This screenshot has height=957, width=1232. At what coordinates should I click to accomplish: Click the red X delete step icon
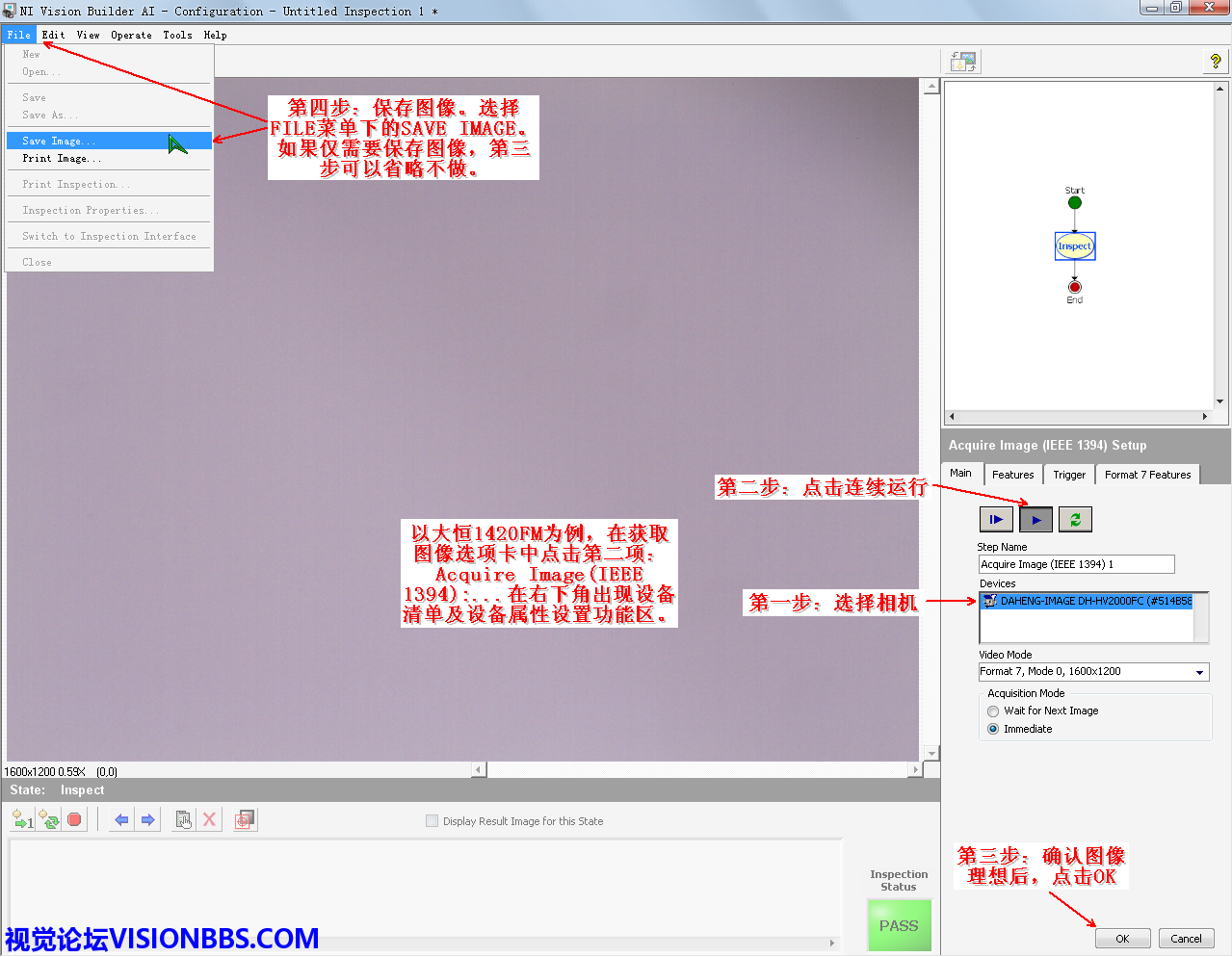pyautogui.click(x=209, y=820)
